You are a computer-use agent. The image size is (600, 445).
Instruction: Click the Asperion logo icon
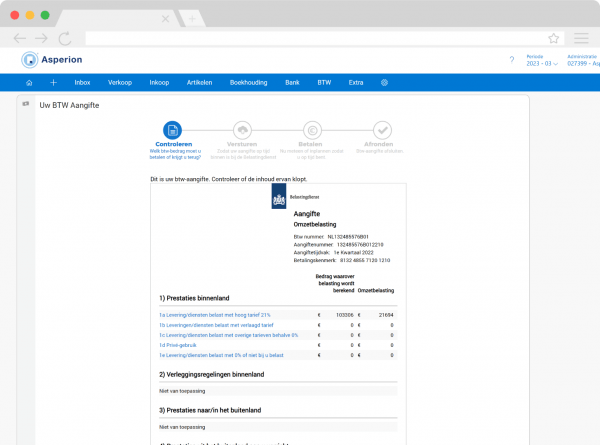pos(29,60)
